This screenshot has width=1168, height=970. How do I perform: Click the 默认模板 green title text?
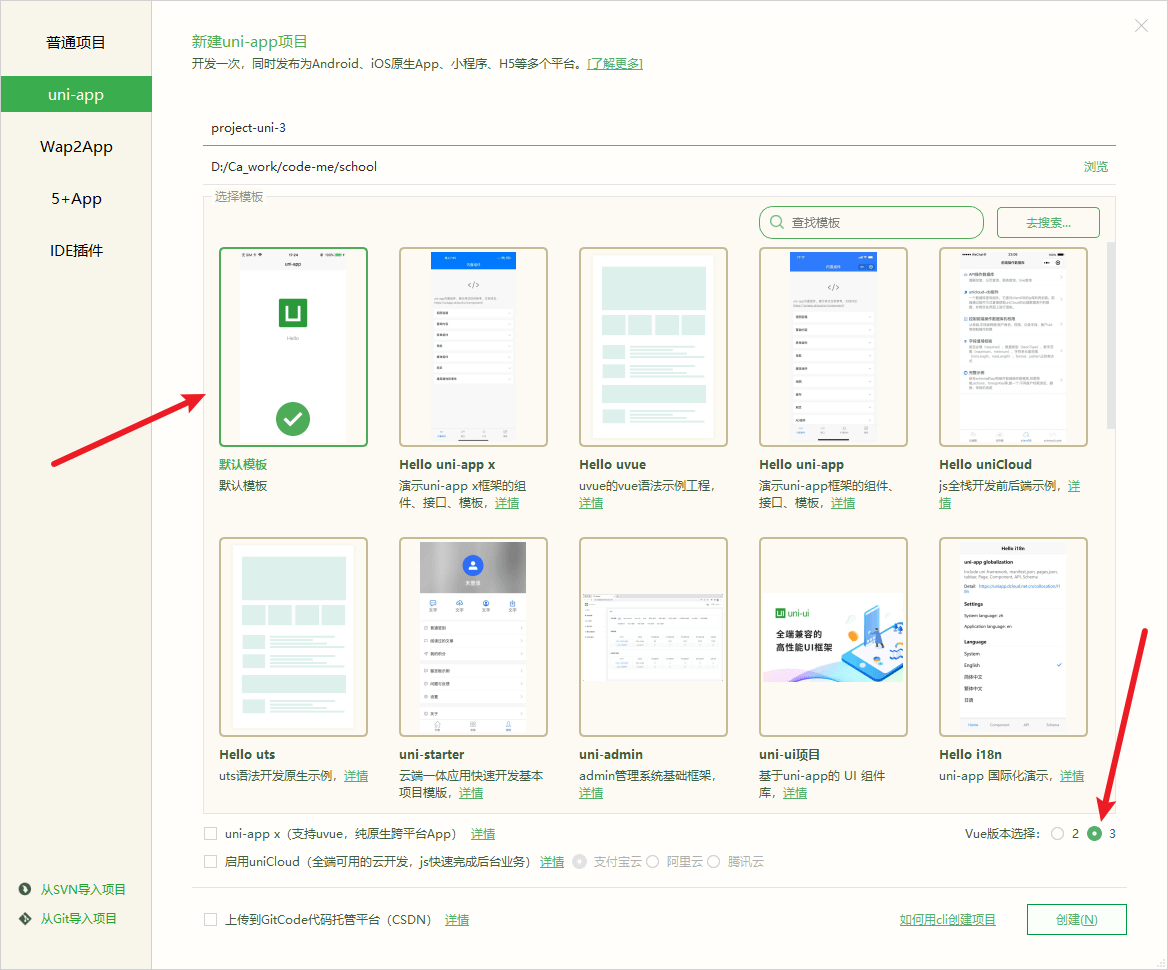[x=243, y=464]
